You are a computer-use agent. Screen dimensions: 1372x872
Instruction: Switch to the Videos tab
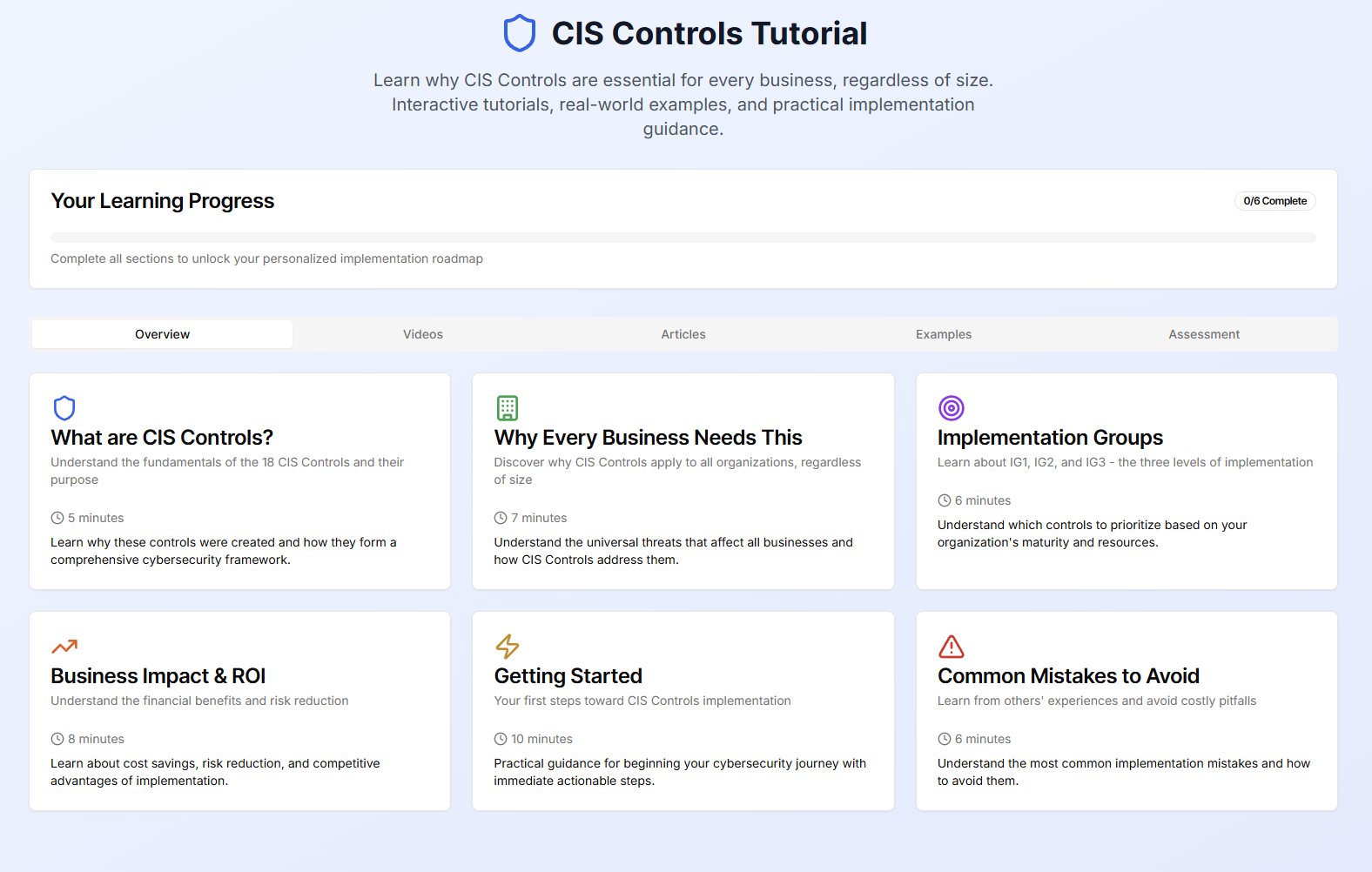click(423, 334)
